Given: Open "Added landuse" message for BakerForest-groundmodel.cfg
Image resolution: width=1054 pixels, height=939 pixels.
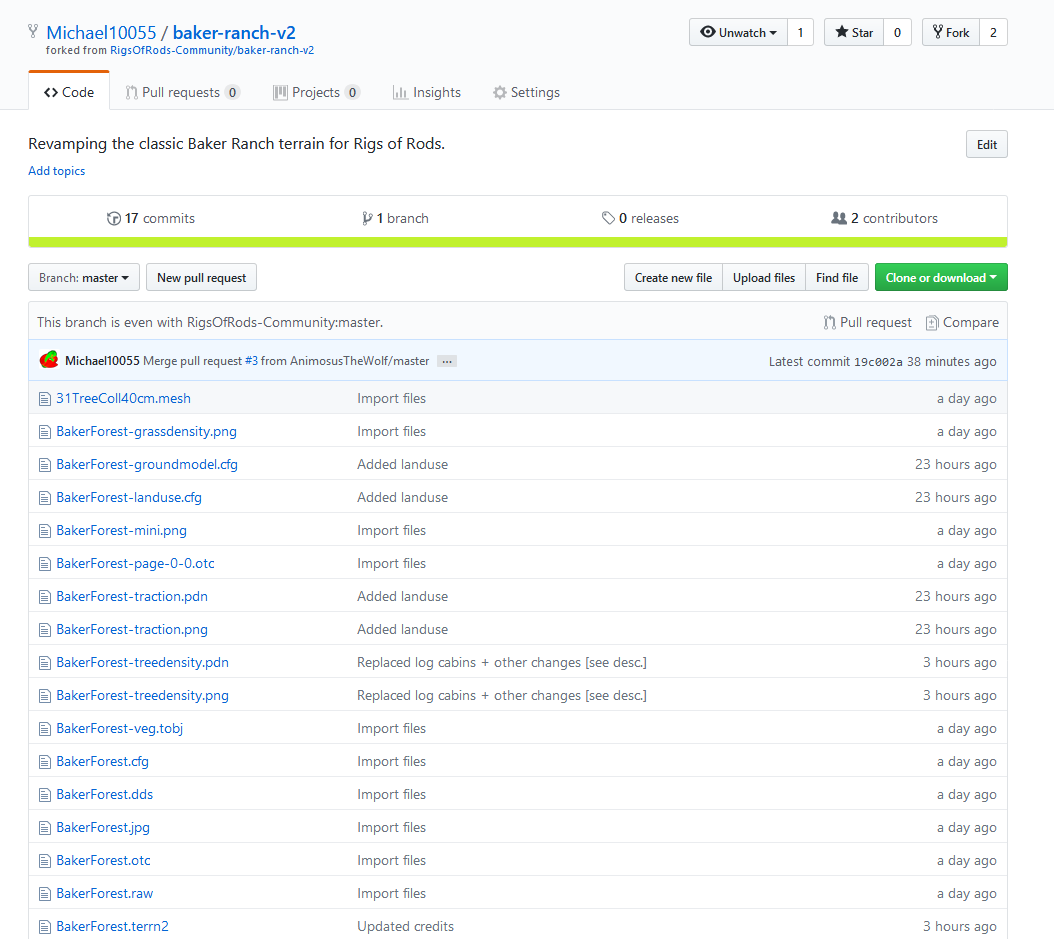Looking at the screenshot, I should tap(403, 464).
